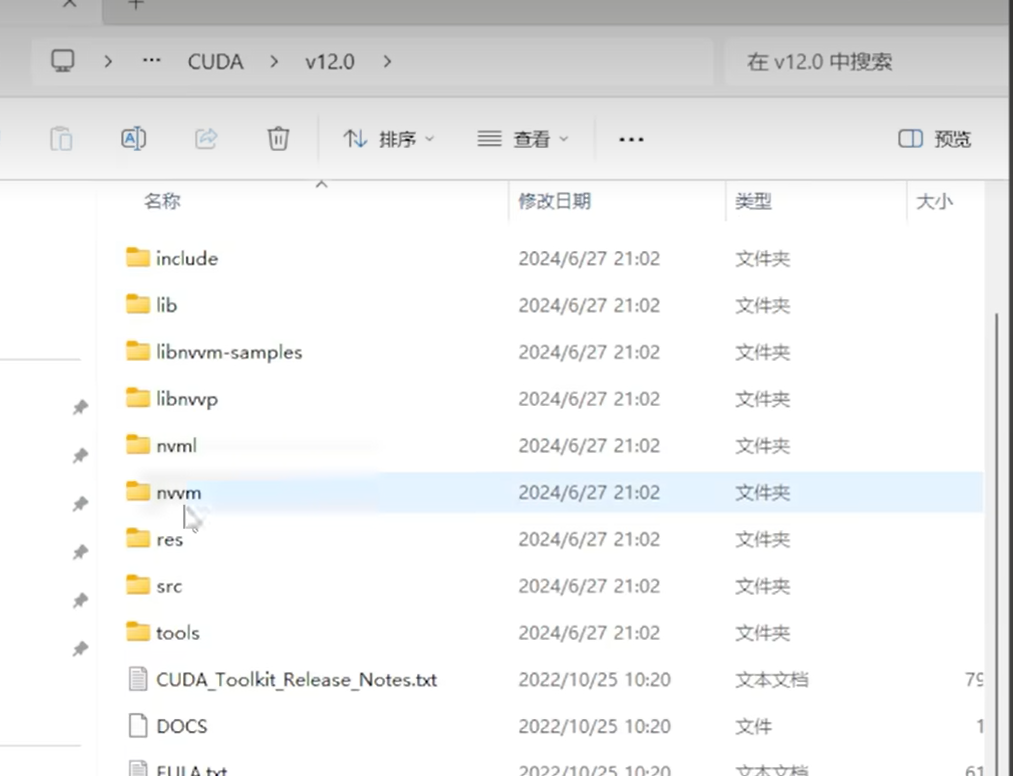Click the 文件 type cell of DOCS row
The image size is (1013, 776).
point(753,726)
